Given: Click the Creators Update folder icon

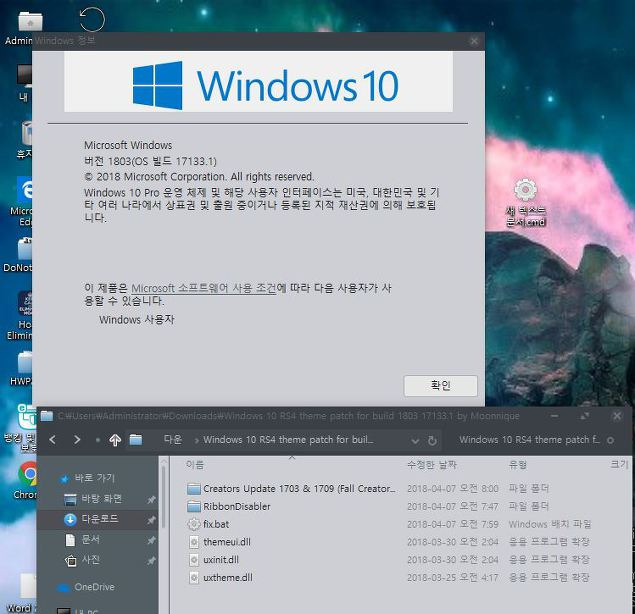Looking at the screenshot, I should (194, 488).
